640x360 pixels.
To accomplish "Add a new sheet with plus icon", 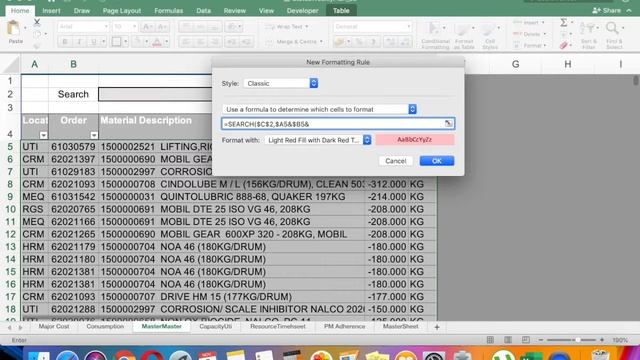I will pos(437,327).
